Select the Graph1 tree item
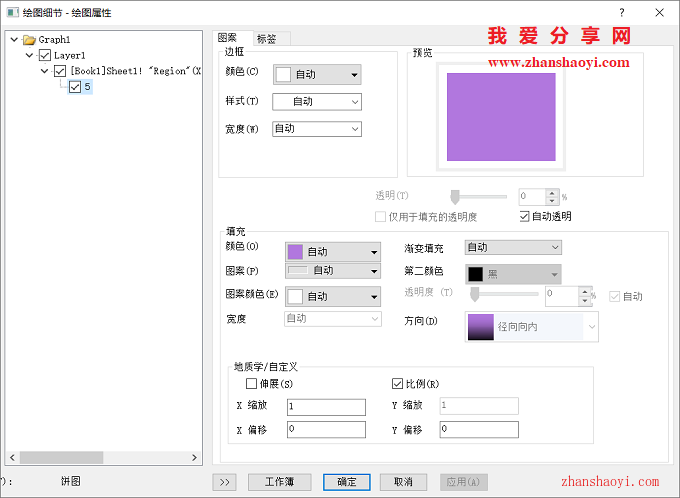The height and width of the screenshot is (498, 680). [54, 40]
